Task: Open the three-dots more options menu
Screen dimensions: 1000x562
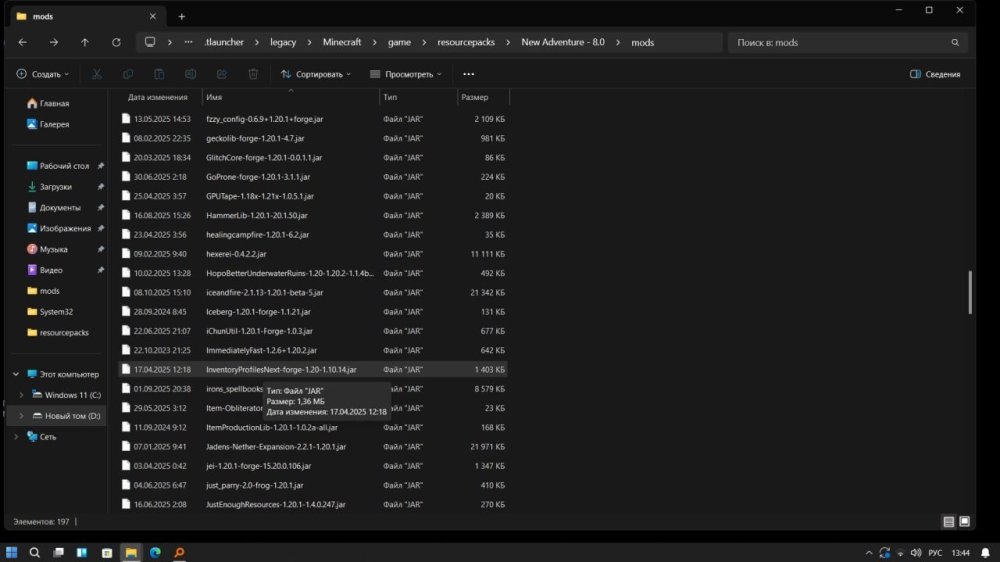Action: point(469,74)
